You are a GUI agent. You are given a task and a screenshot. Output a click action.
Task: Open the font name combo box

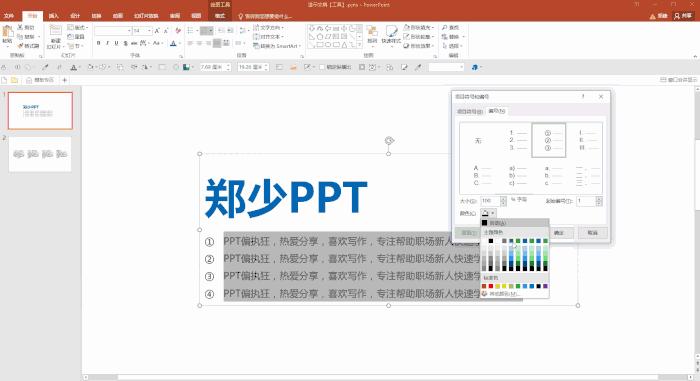113,31
